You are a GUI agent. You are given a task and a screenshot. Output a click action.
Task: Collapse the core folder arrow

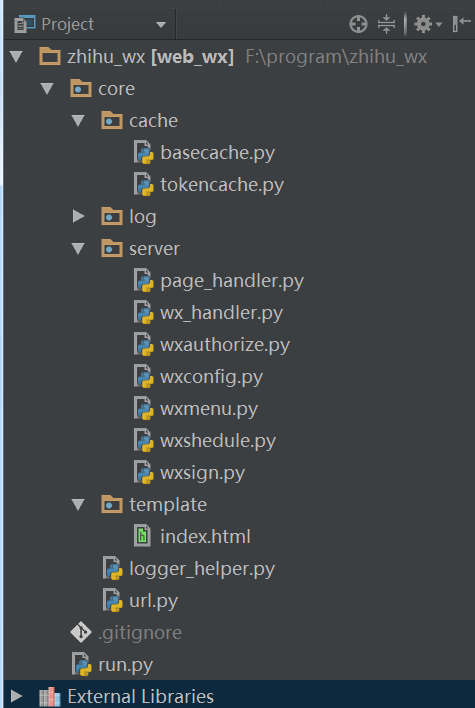47,88
